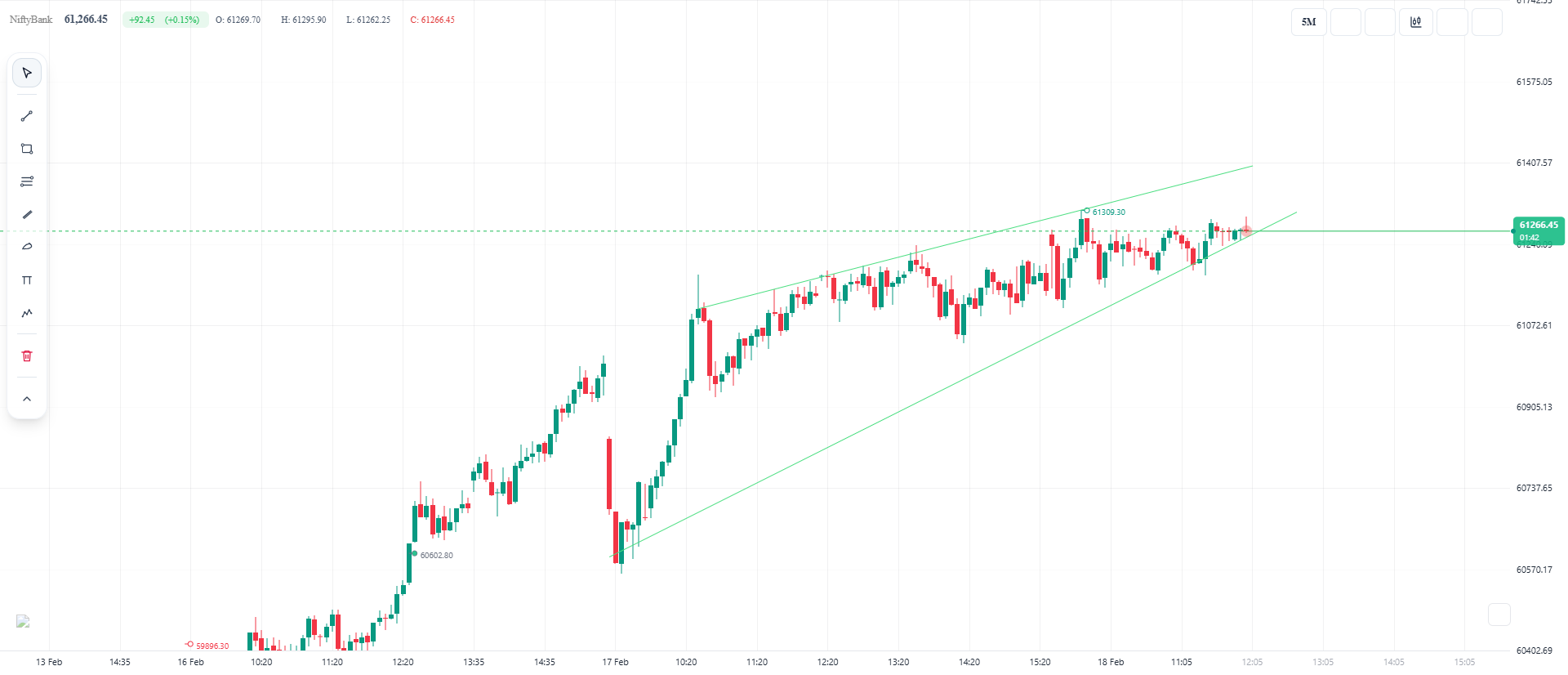Click the 61266.45 current price tag
The width and height of the screenshot is (1568, 675).
click(1541, 225)
